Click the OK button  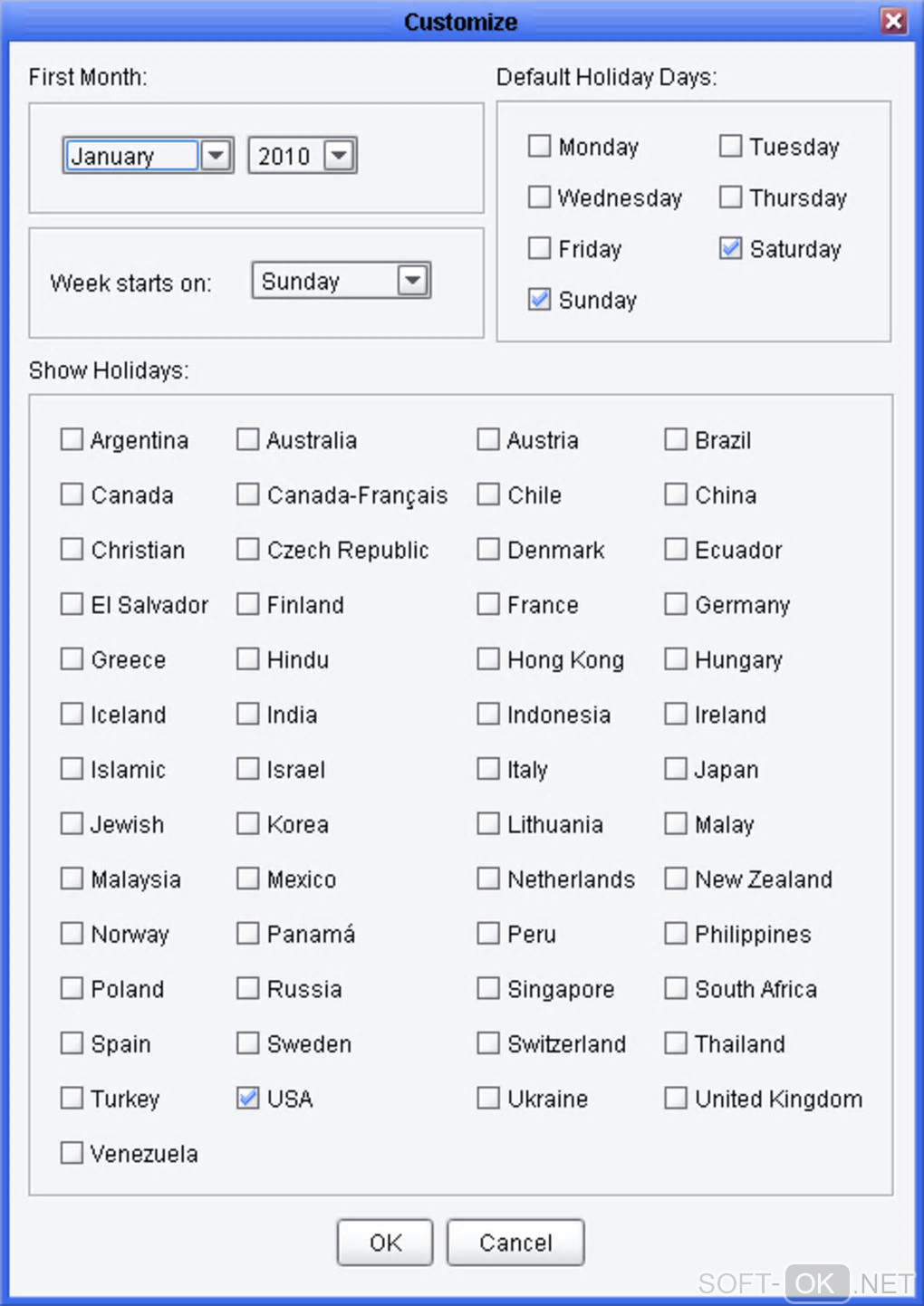pos(385,1243)
